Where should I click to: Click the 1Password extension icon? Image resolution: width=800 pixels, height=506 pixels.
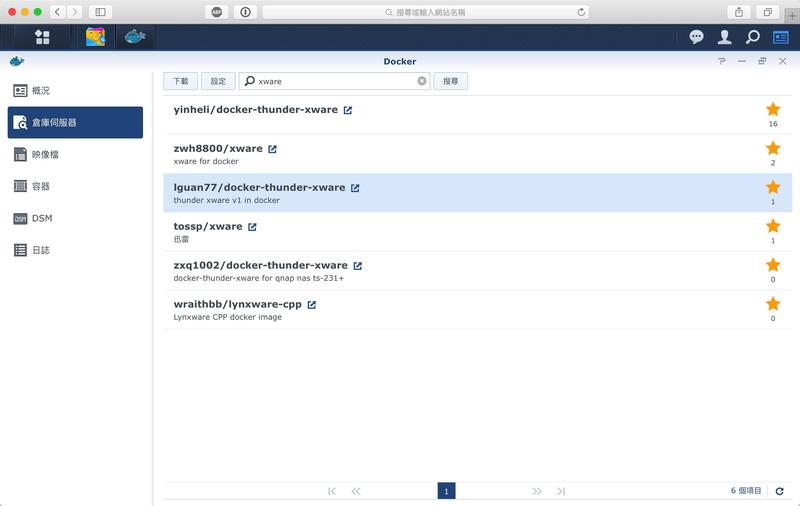[245, 12]
